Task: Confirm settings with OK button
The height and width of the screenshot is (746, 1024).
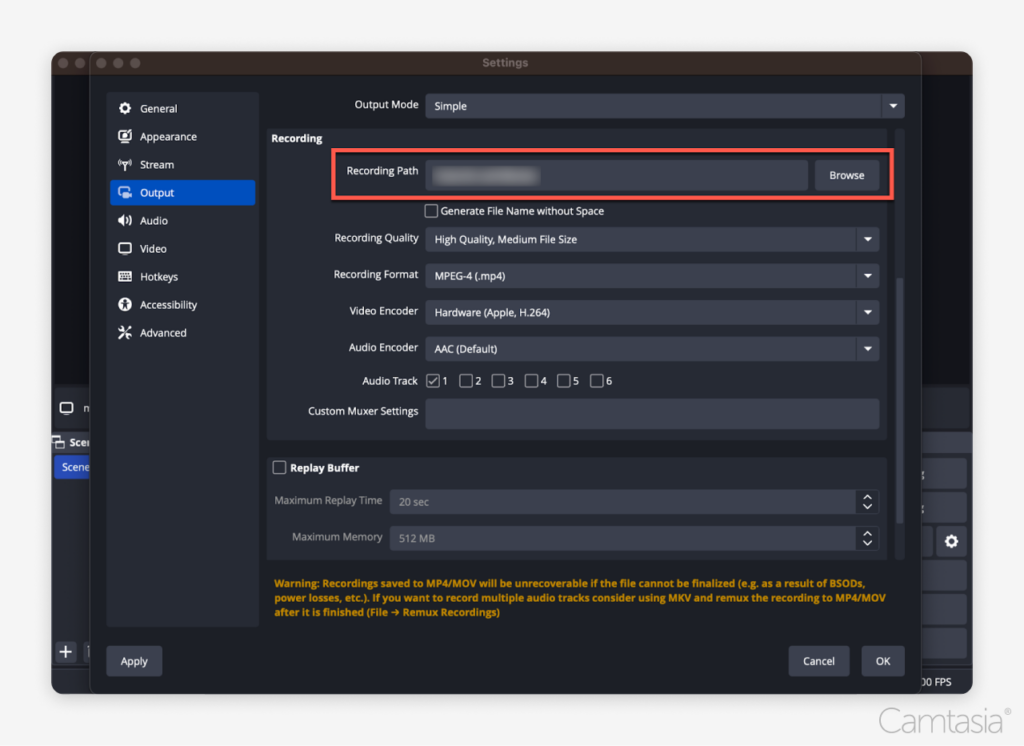Action: point(882,661)
